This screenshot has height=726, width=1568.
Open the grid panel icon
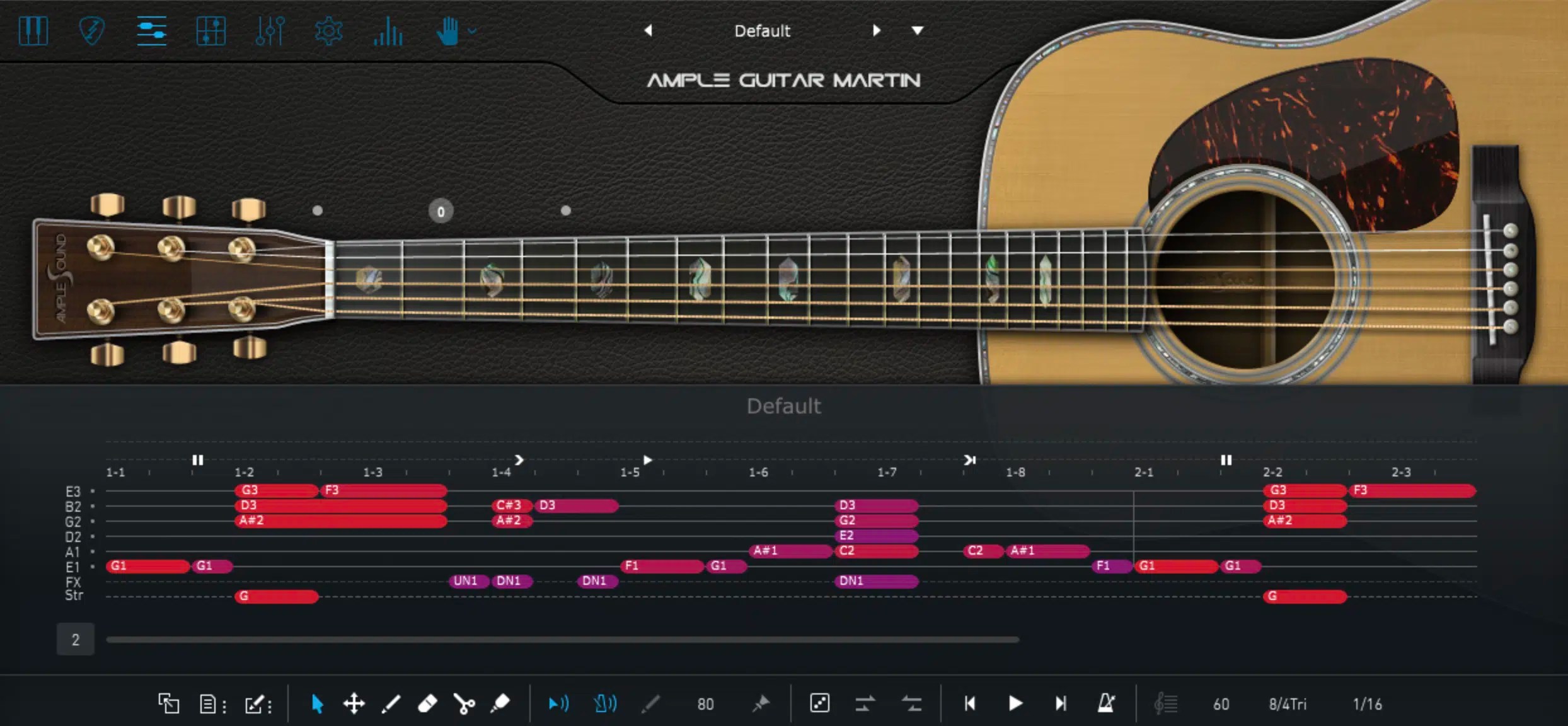click(x=210, y=30)
